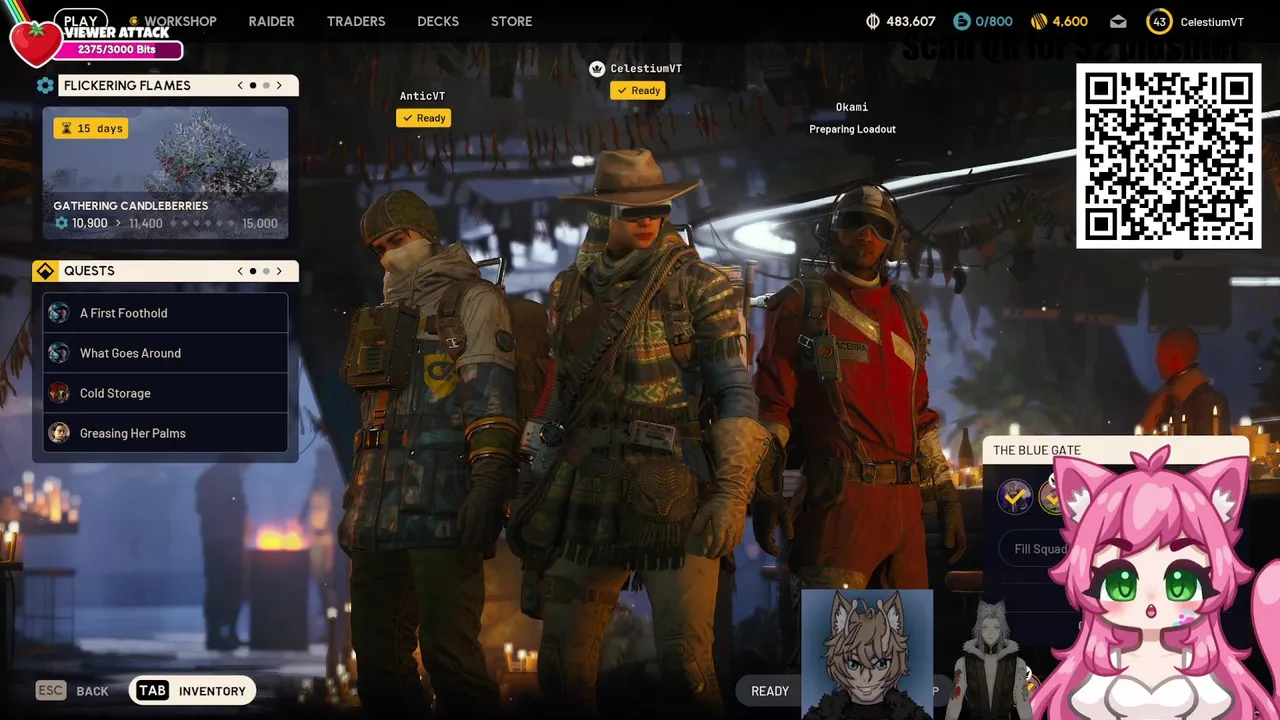
Task: Open the mail inbox icon
Action: 1118,21
